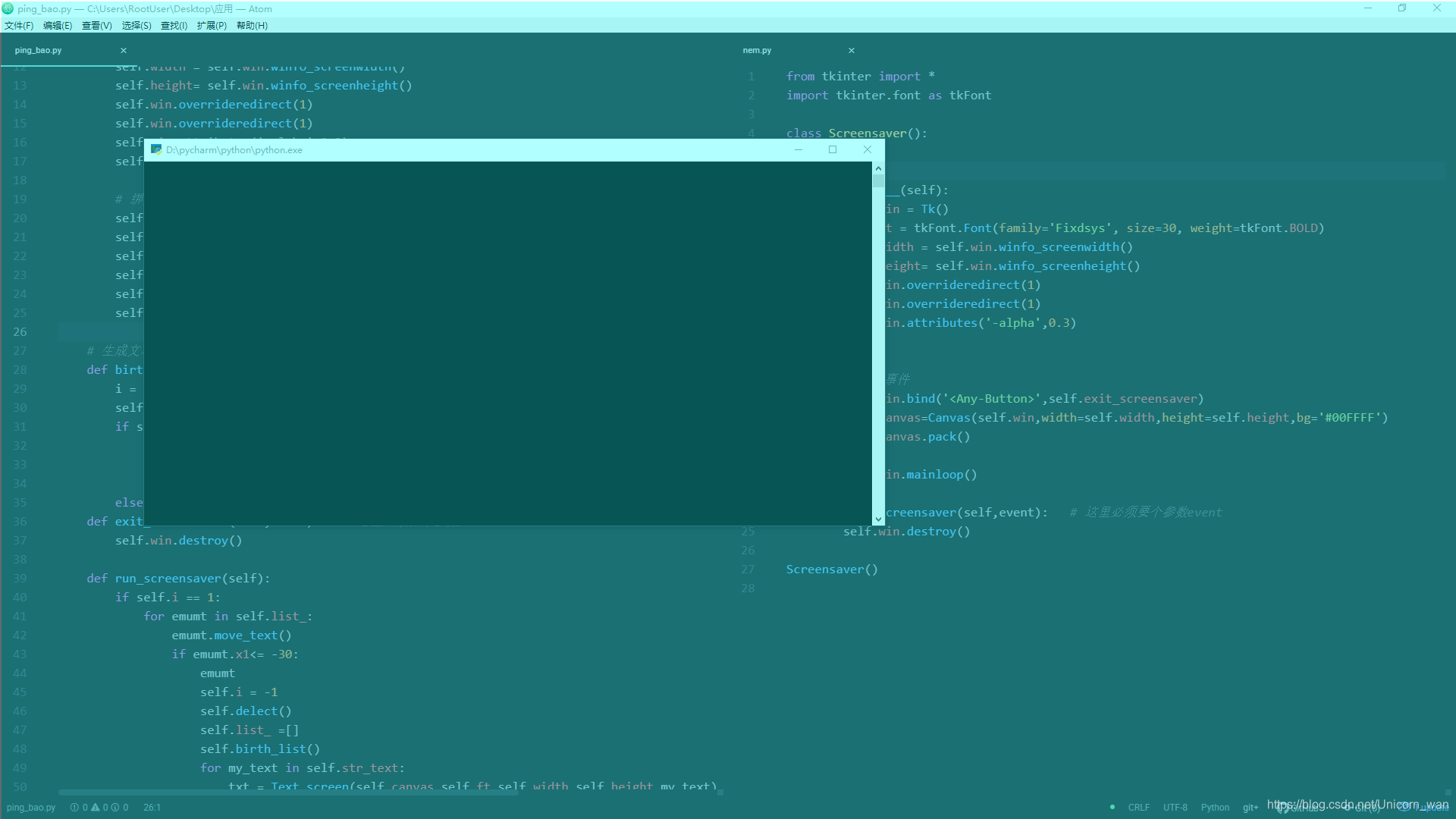Click 'self.win.destroy()' on line 25 of nem.py
The height and width of the screenshot is (819, 1456).
(x=907, y=532)
